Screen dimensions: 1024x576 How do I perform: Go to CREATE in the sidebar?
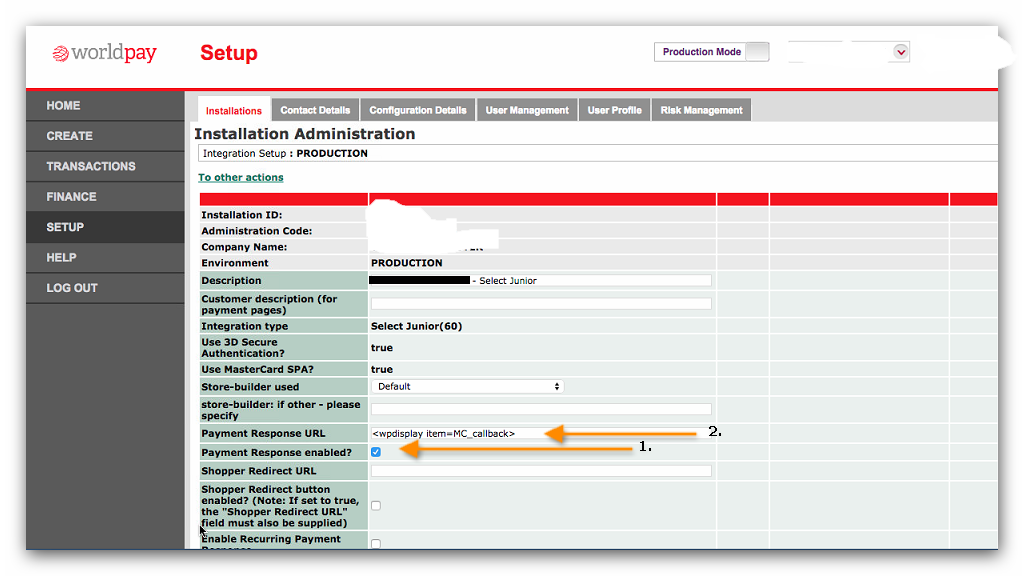105,136
